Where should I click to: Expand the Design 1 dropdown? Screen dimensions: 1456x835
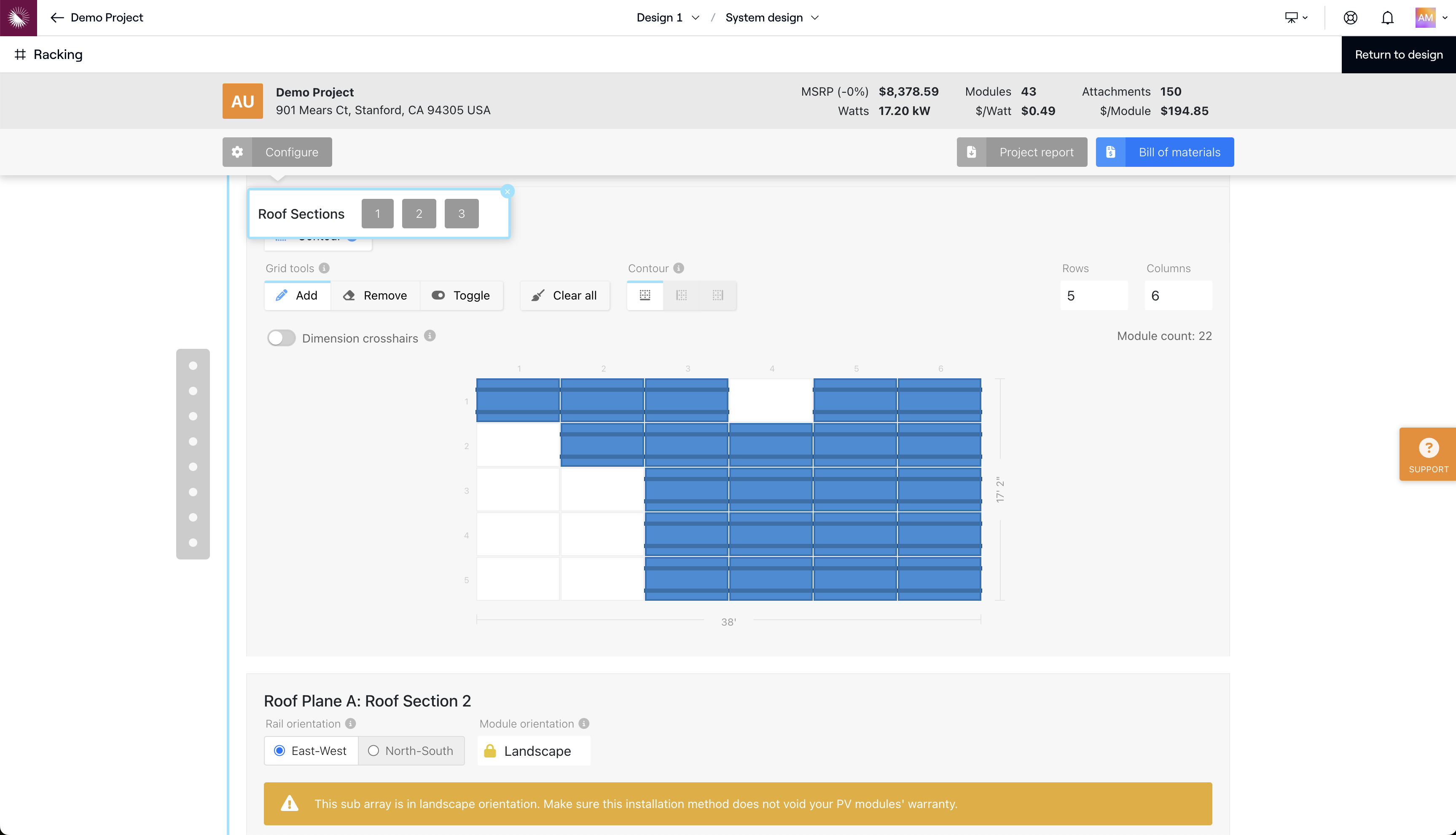pos(668,18)
